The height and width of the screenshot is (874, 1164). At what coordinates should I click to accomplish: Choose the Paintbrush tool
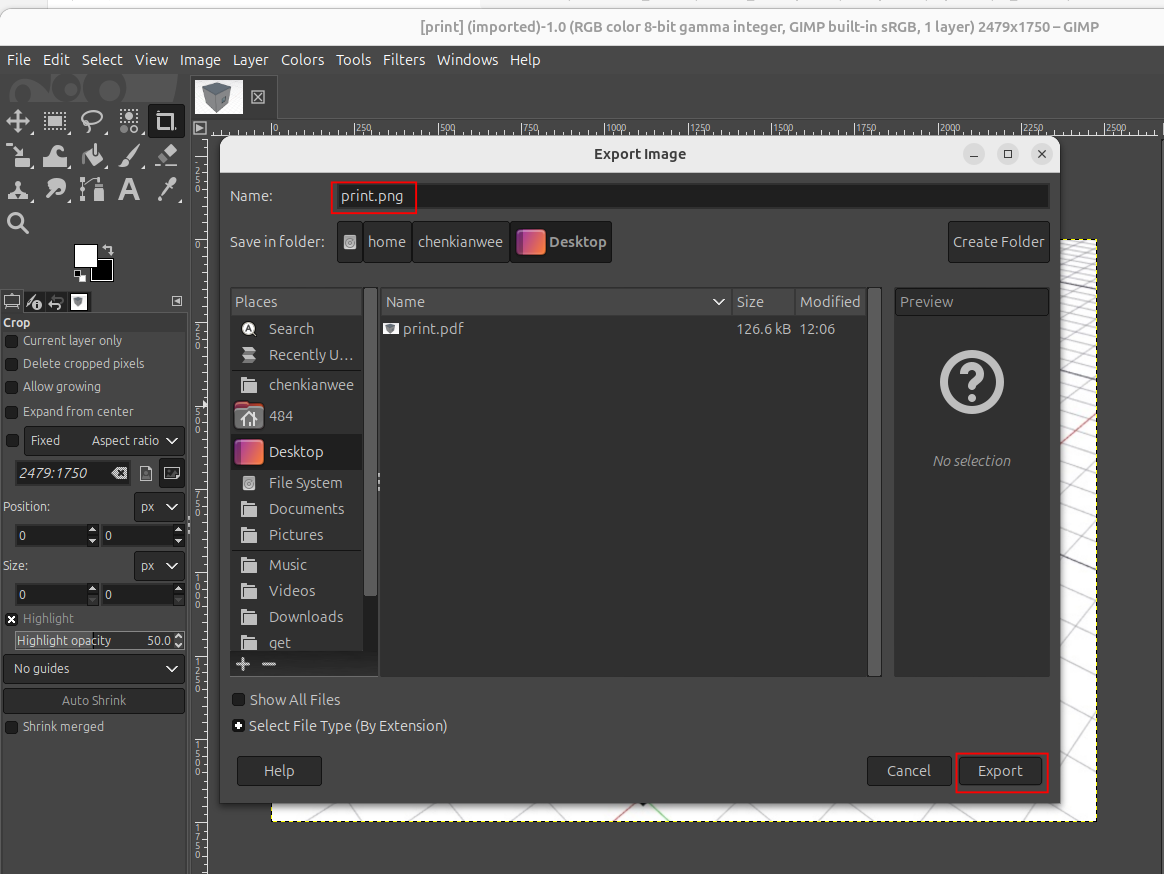pyautogui.click(x=129, y=155)
